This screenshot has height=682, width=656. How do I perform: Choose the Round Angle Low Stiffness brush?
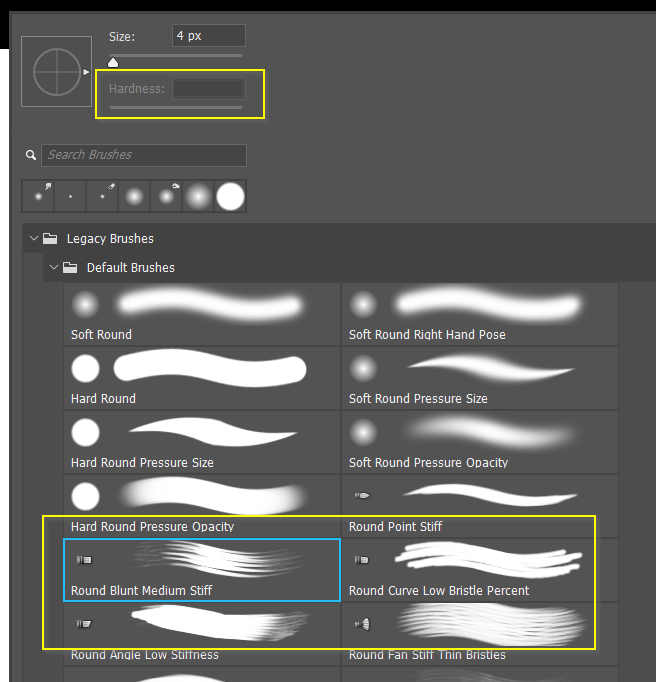(x=202, y=634)
